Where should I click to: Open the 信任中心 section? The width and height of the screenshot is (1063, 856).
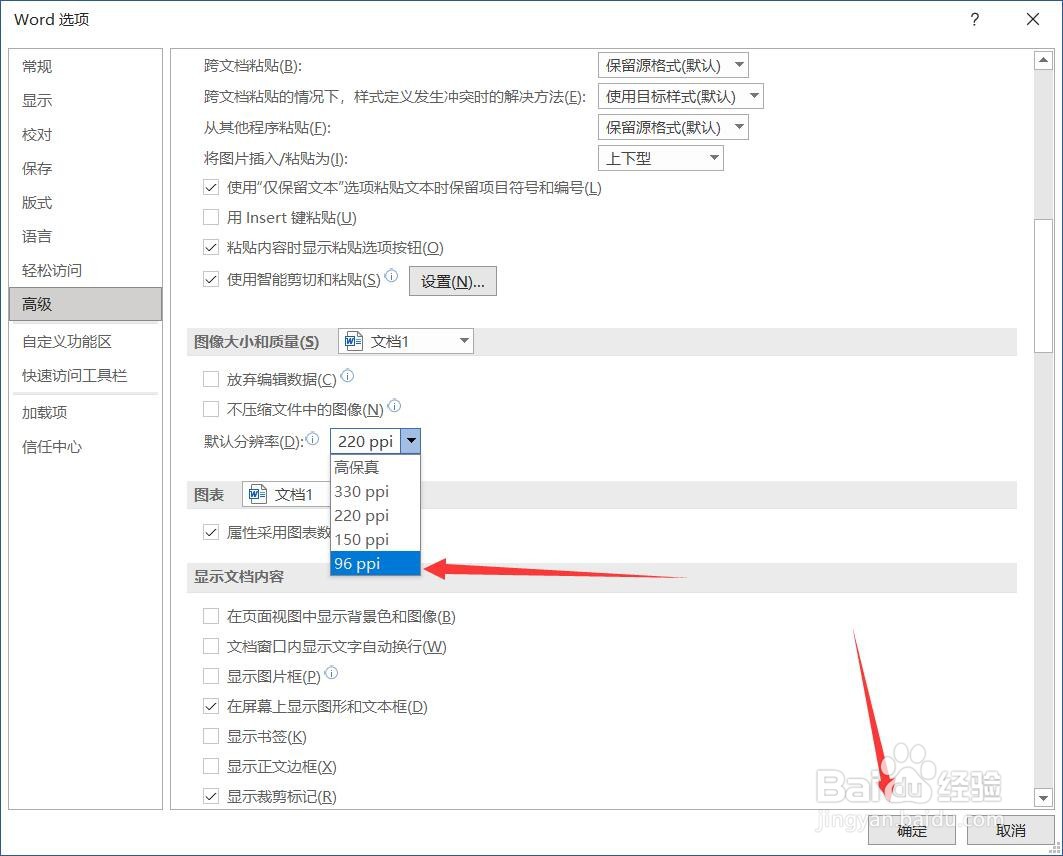click(x=51, y=446)
